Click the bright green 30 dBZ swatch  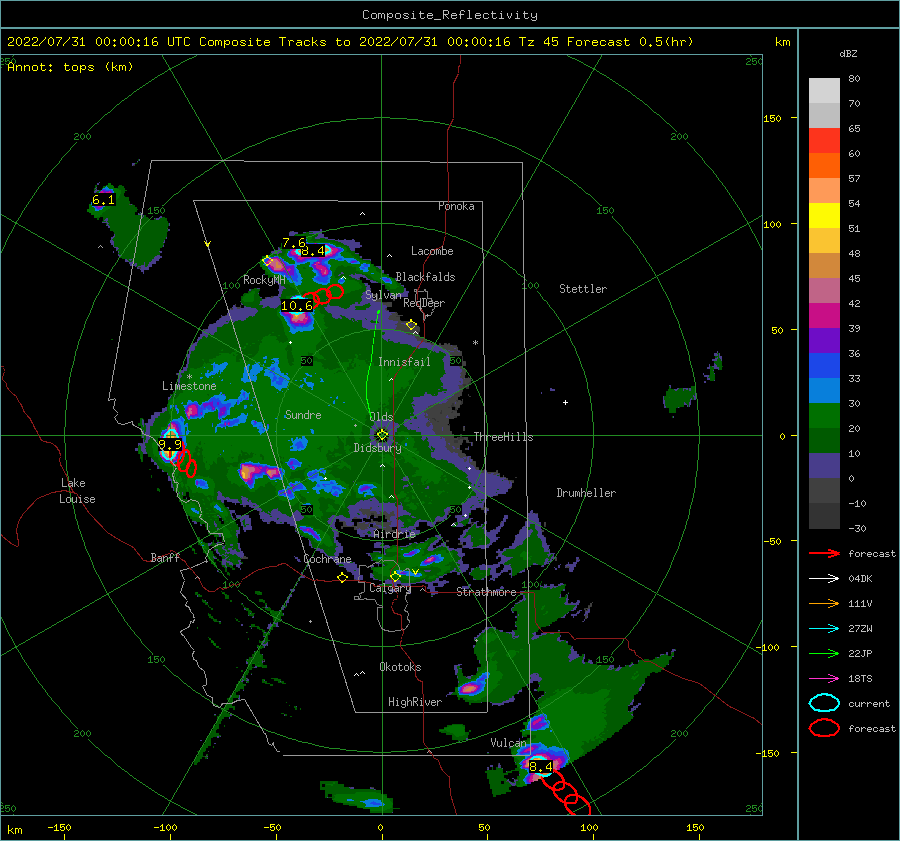pyautogui.click(x=824, y=415)
